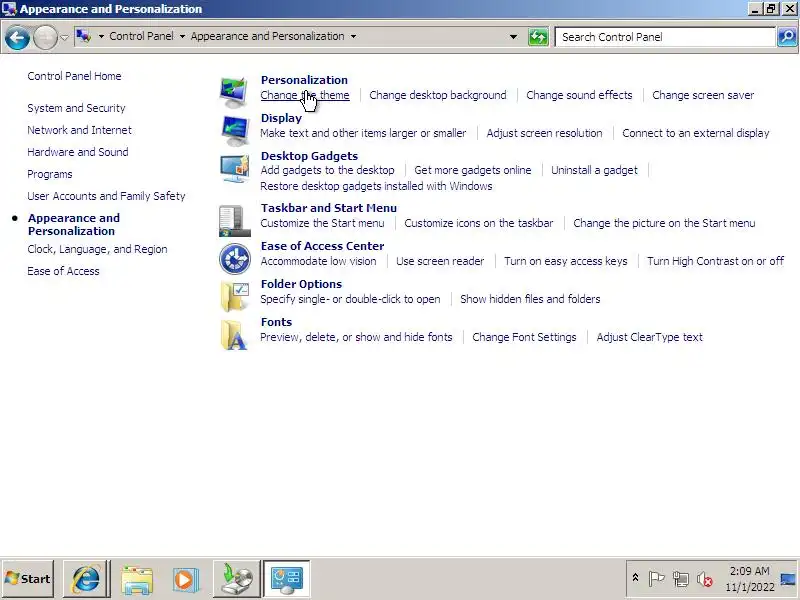
Task: Click Change the theme
Action: click(x=305, y=95)
